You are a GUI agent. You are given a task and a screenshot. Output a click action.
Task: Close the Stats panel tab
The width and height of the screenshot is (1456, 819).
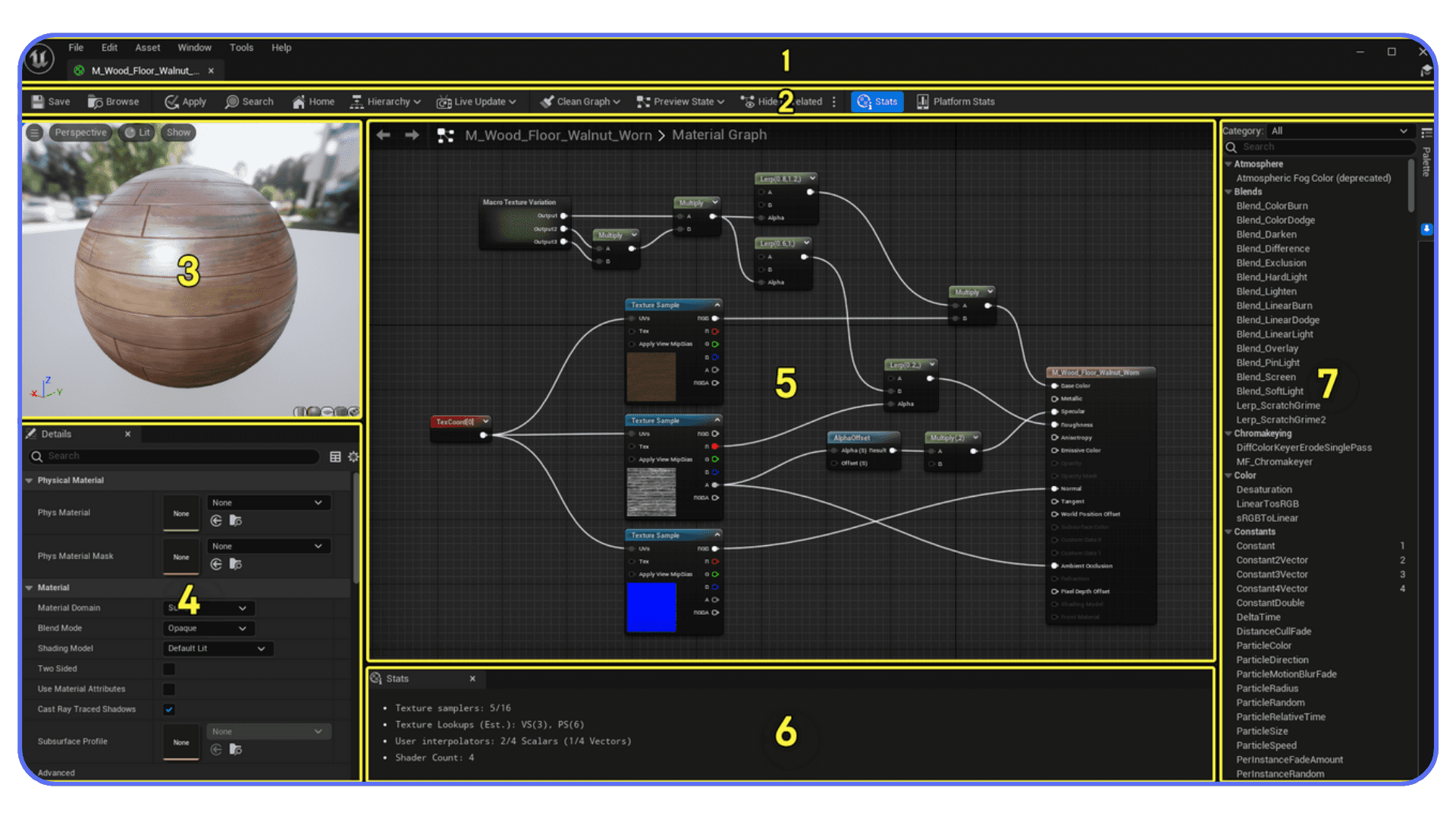pos(472,679)
